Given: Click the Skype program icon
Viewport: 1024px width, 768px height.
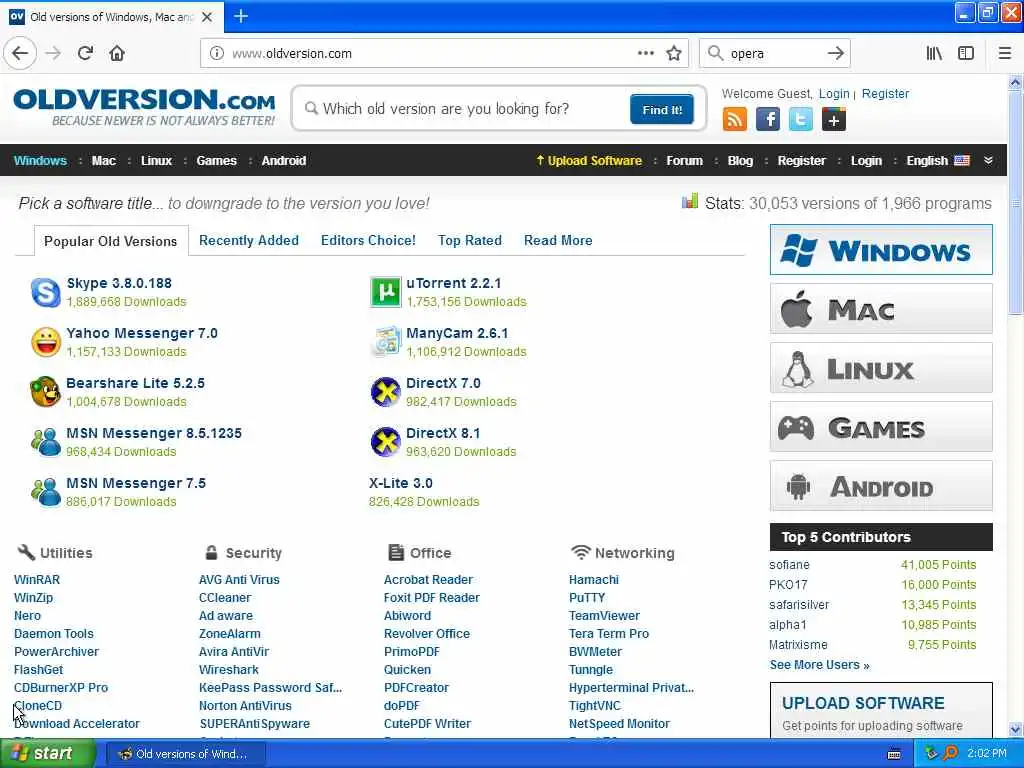Looking at the screenshot, I should coord(46,292).
